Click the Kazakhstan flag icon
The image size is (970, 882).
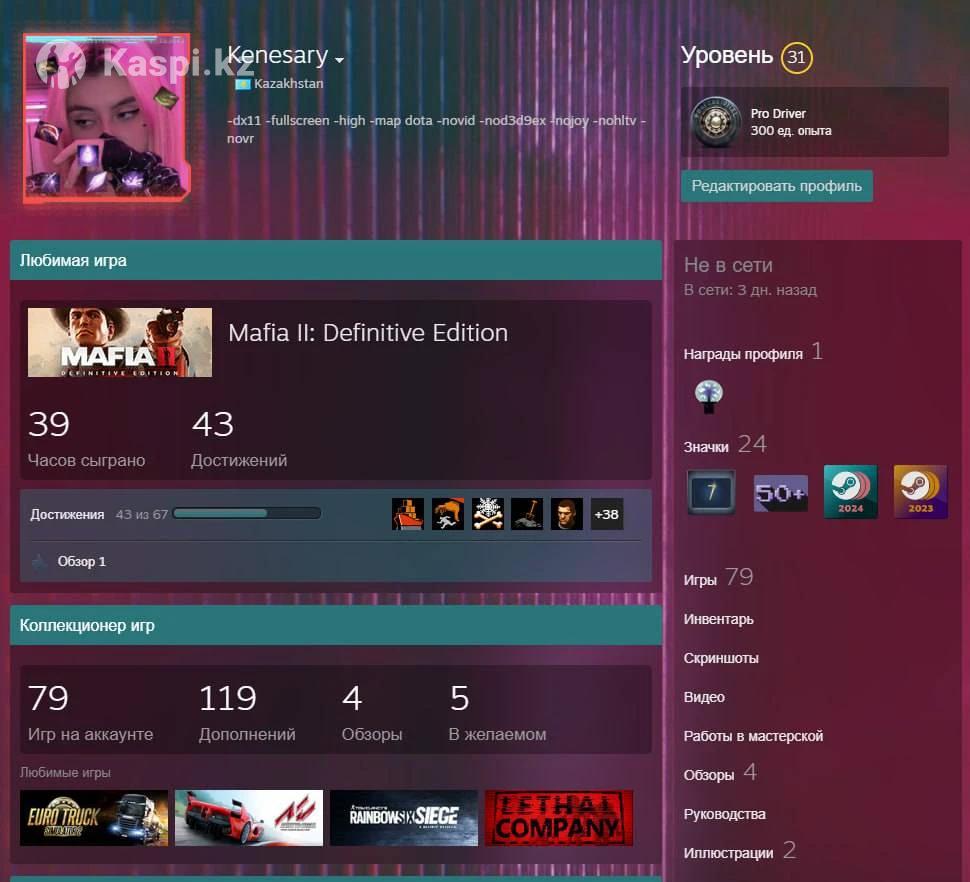[242, 83]
